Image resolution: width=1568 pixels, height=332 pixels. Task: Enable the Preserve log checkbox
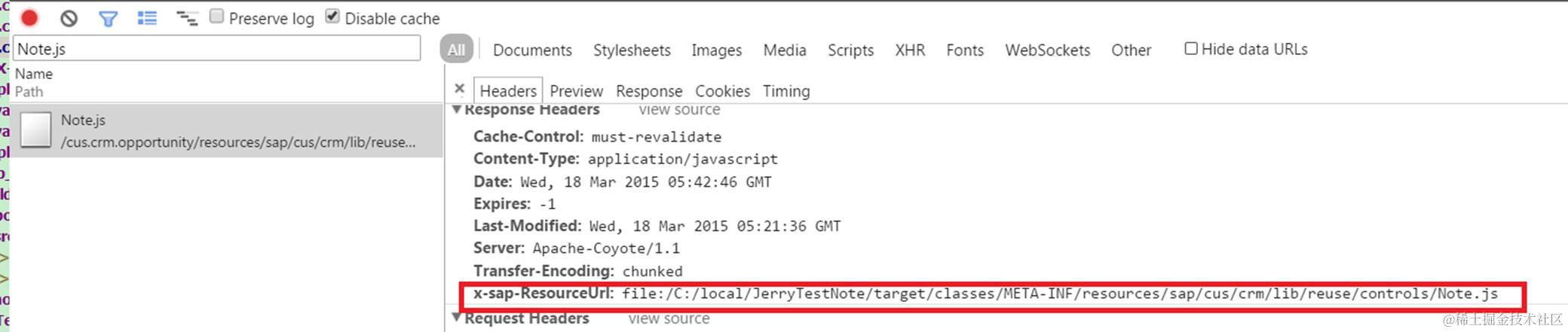tap(216, 17)
